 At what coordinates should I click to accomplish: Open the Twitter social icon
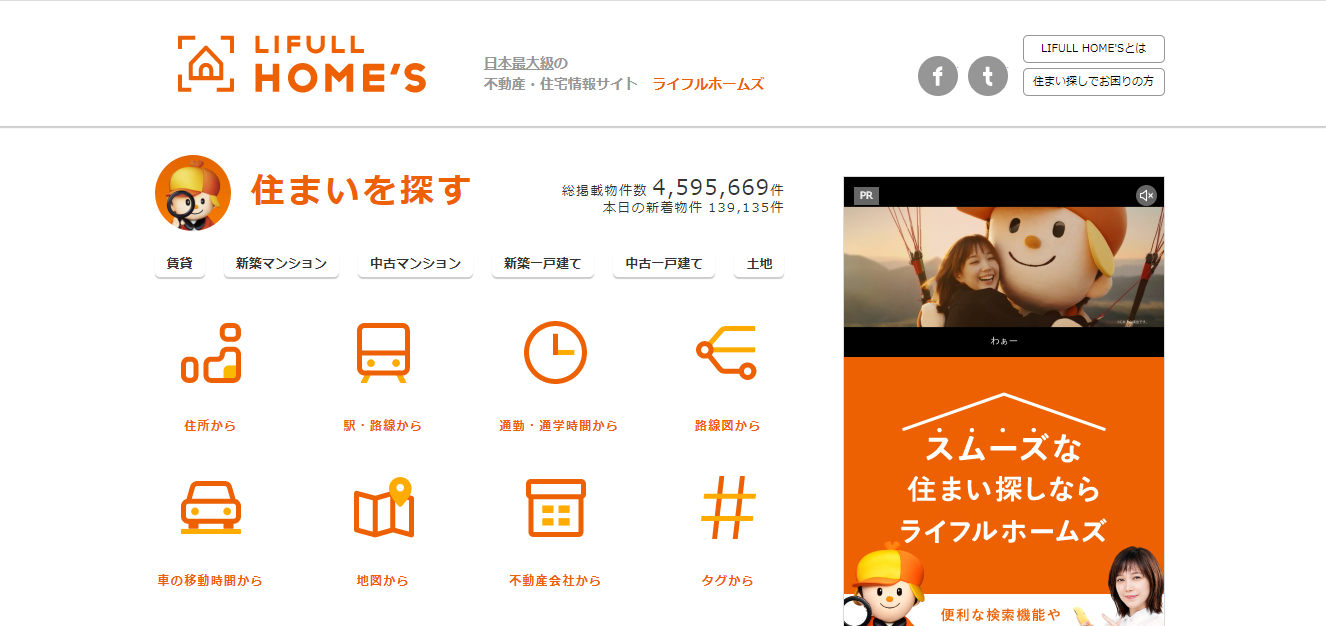(x=987, y=76)
